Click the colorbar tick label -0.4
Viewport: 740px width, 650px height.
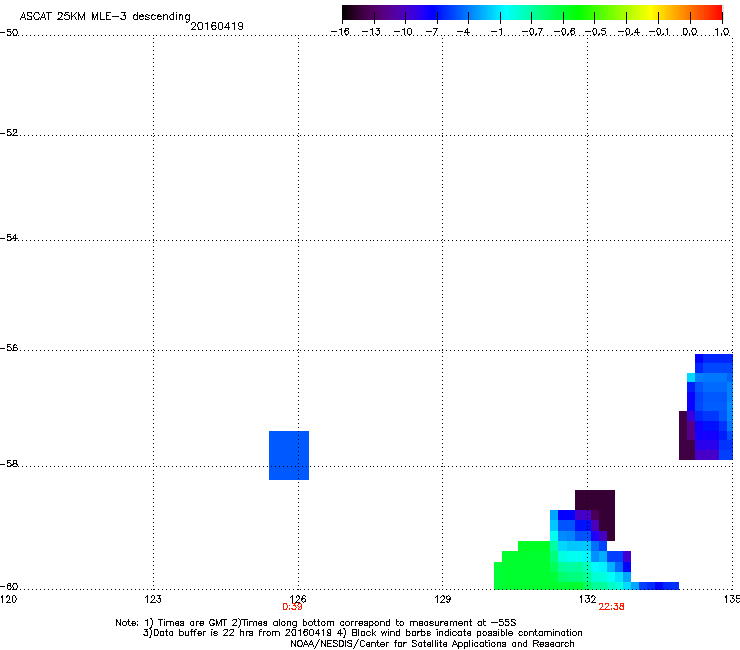pyautogui.click(x=628, y=32)
